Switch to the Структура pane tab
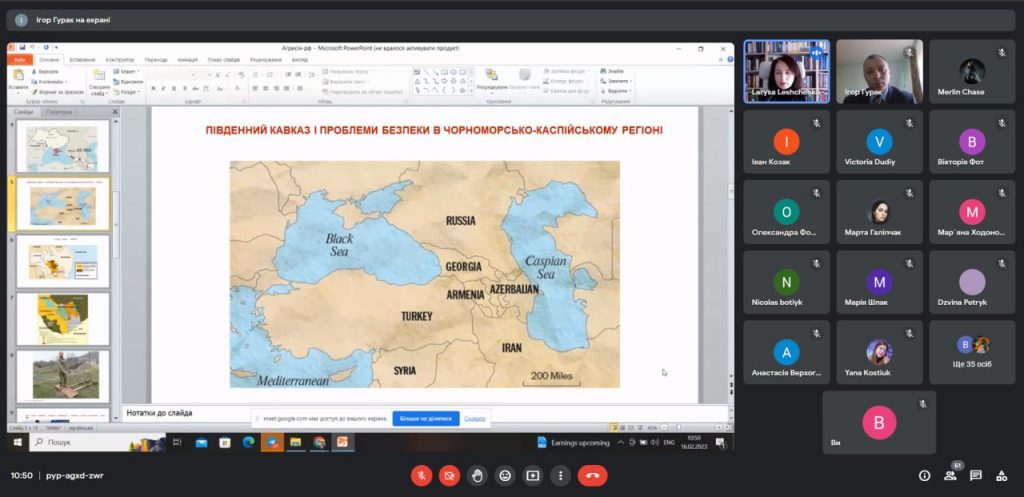The height and width of the screenshot is (497, 1024). coord(59,112)
